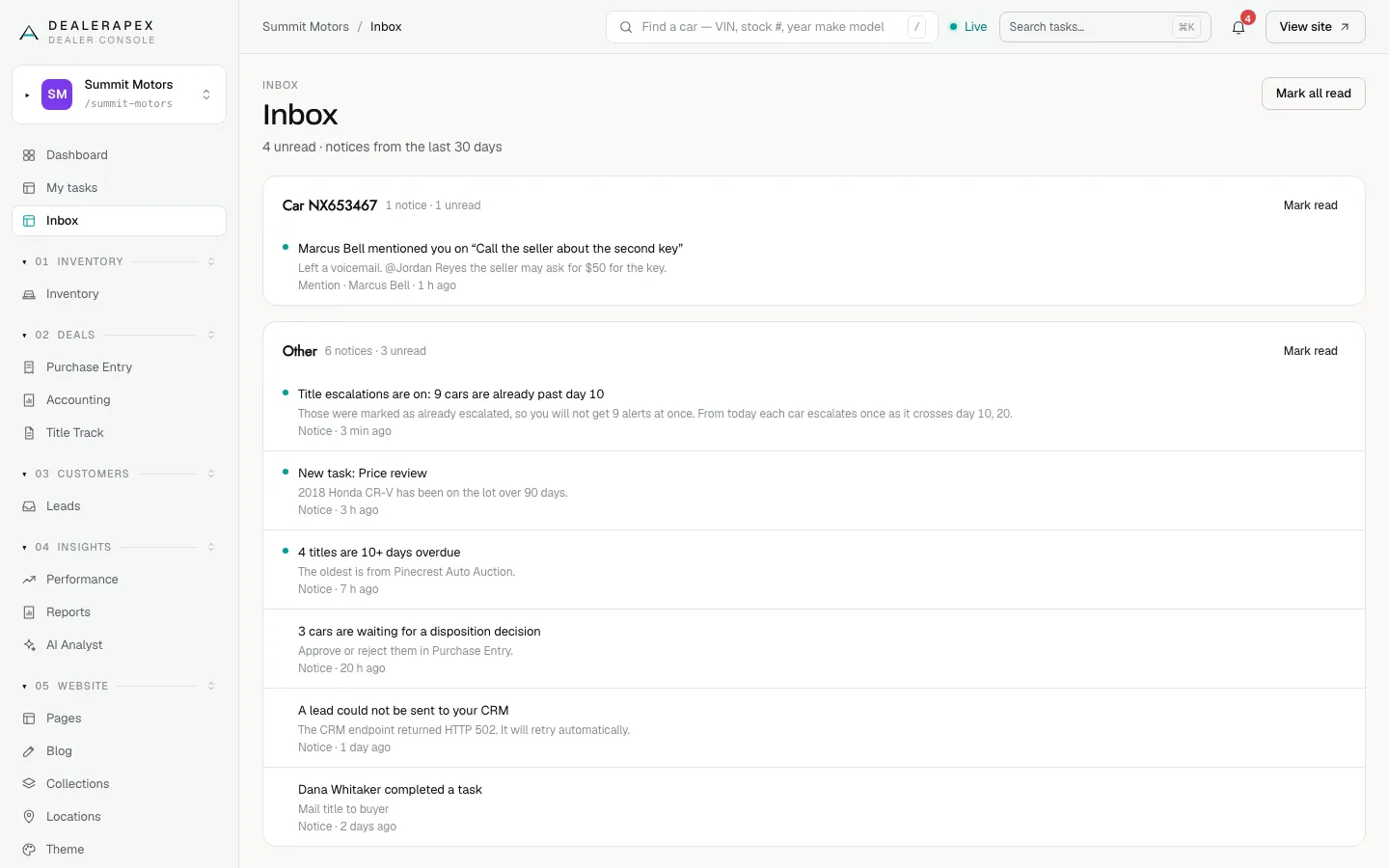
Task: Click the Leads inbox-tray icon
Action: click(29, 506)
